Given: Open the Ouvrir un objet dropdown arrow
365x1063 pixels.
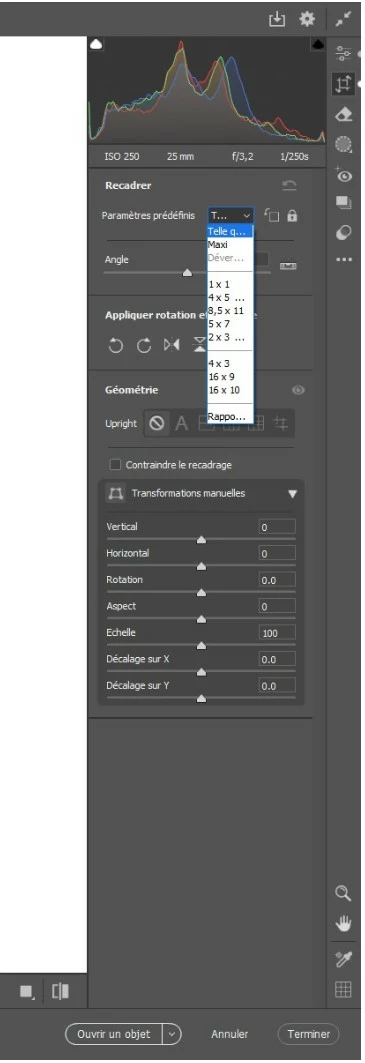Looking at the screenshot, I should [172, 1034].
